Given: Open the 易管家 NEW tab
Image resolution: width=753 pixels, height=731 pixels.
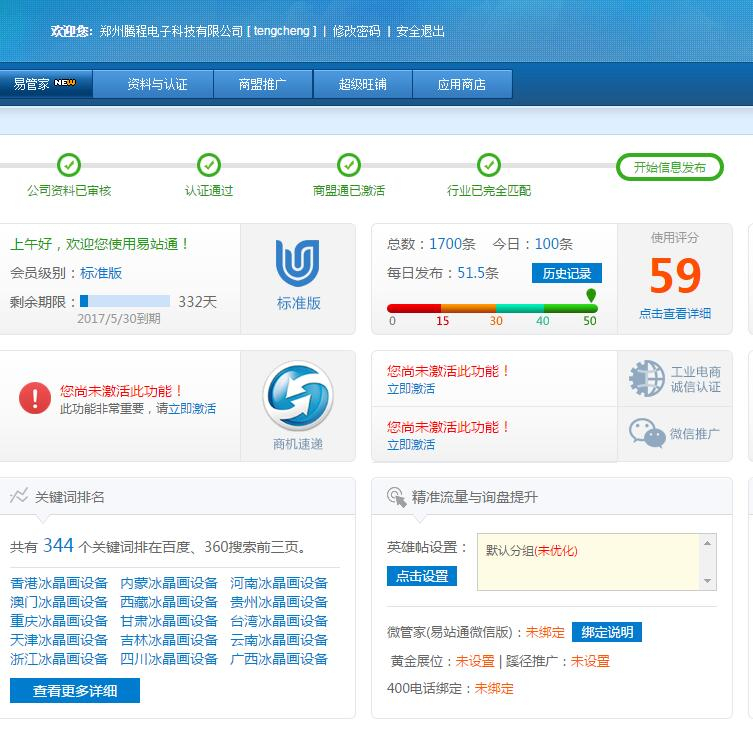Looking at the screenshot, I should (x=46, y=84).
